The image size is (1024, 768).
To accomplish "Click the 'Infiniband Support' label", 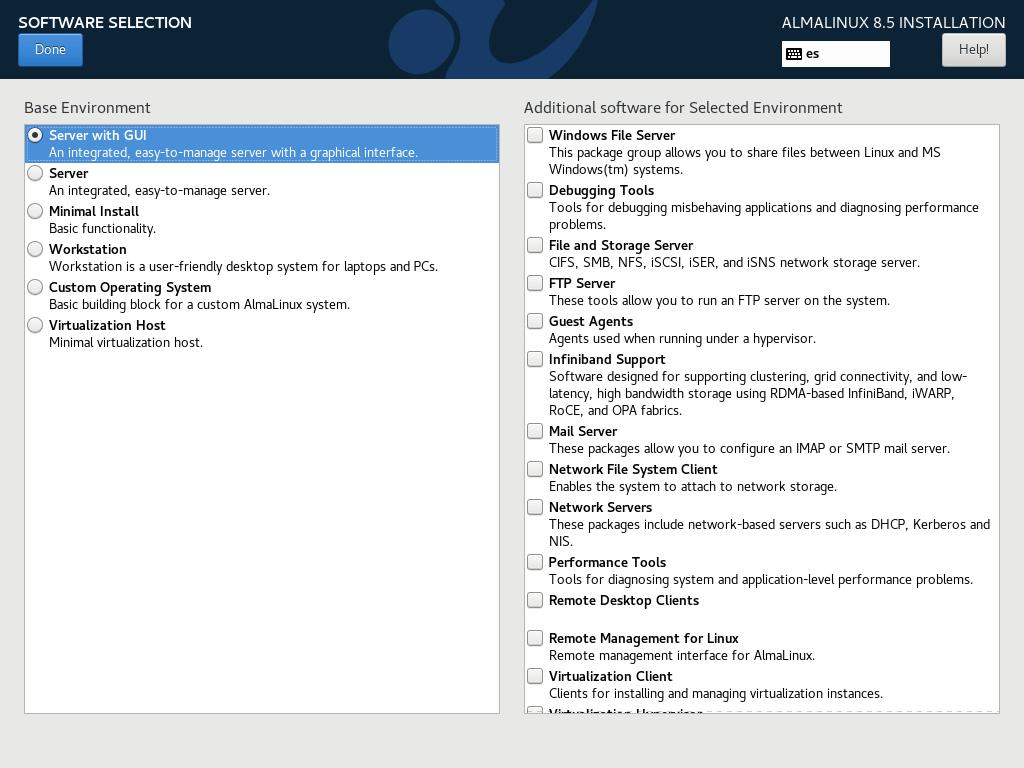I will click(607, 359).
